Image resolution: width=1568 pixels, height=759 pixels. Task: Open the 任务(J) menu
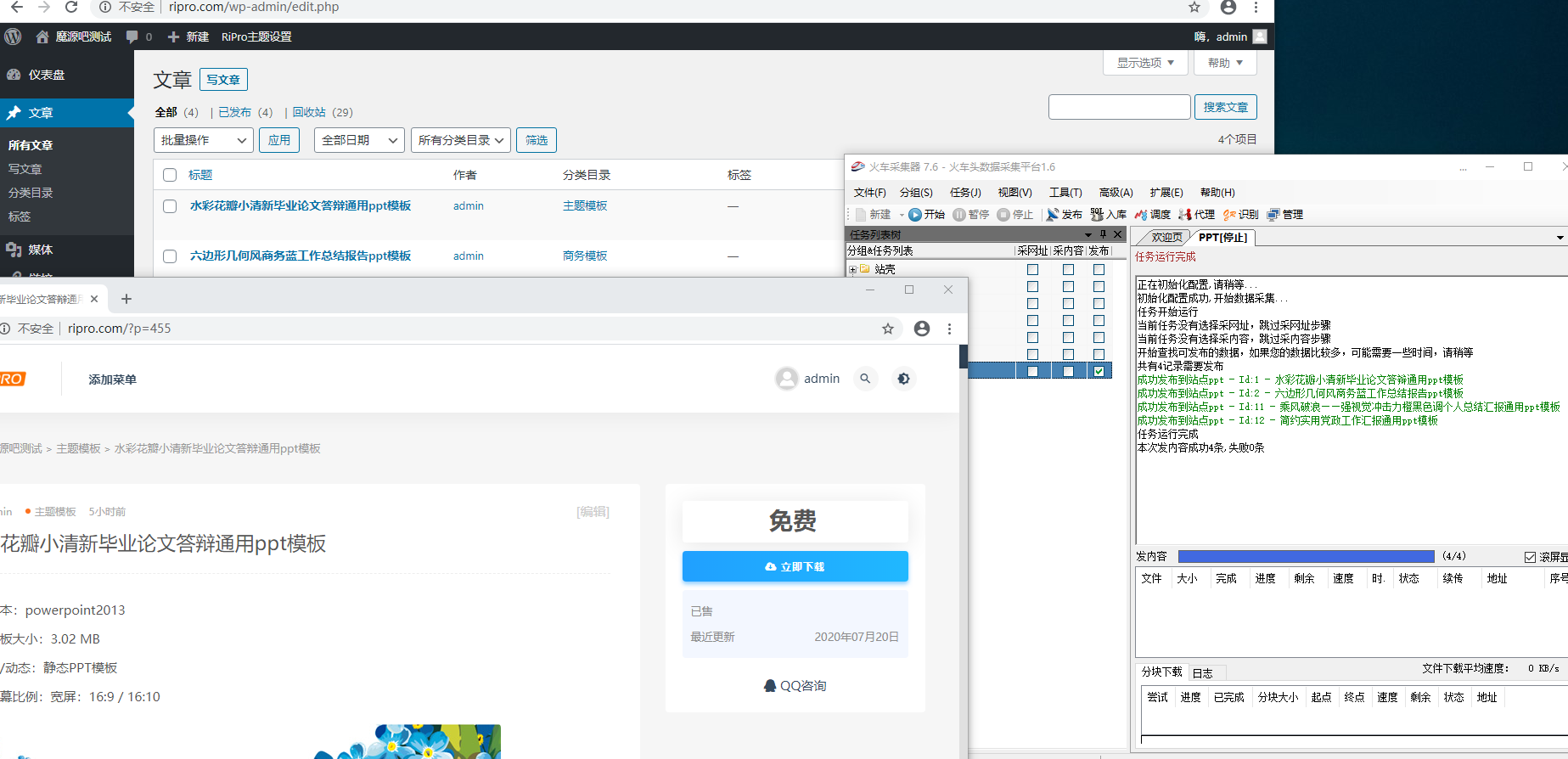965,193
